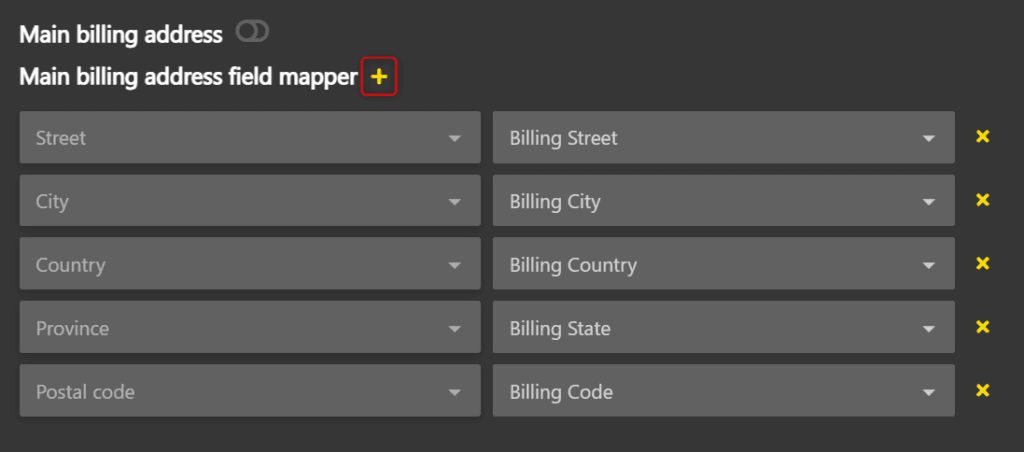Click the arrow in Billing Code dropdown
The height and width of the screenshot is (452, 1024).
coord(929,392)
